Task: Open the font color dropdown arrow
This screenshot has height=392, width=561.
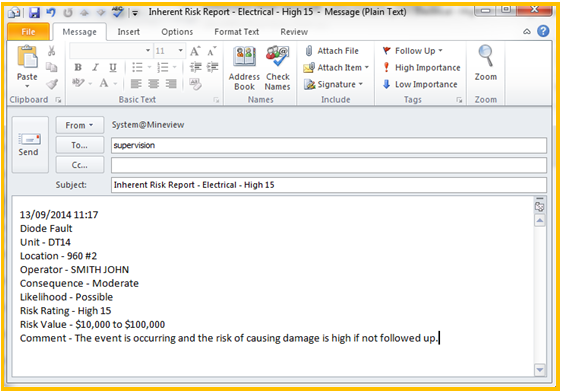Action: pos(115,84)
